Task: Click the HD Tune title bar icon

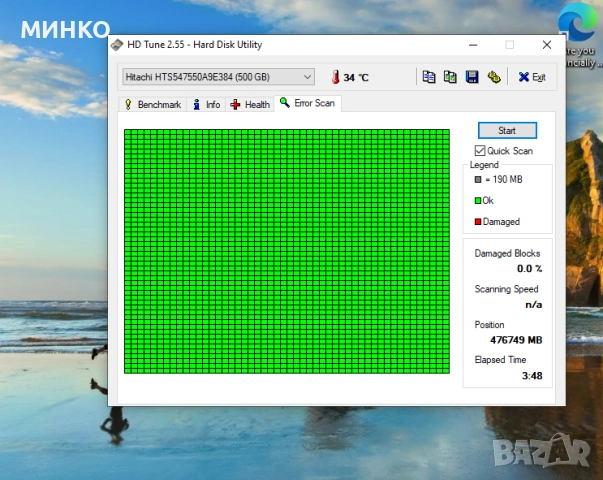Action: click(x=118, y=45)
